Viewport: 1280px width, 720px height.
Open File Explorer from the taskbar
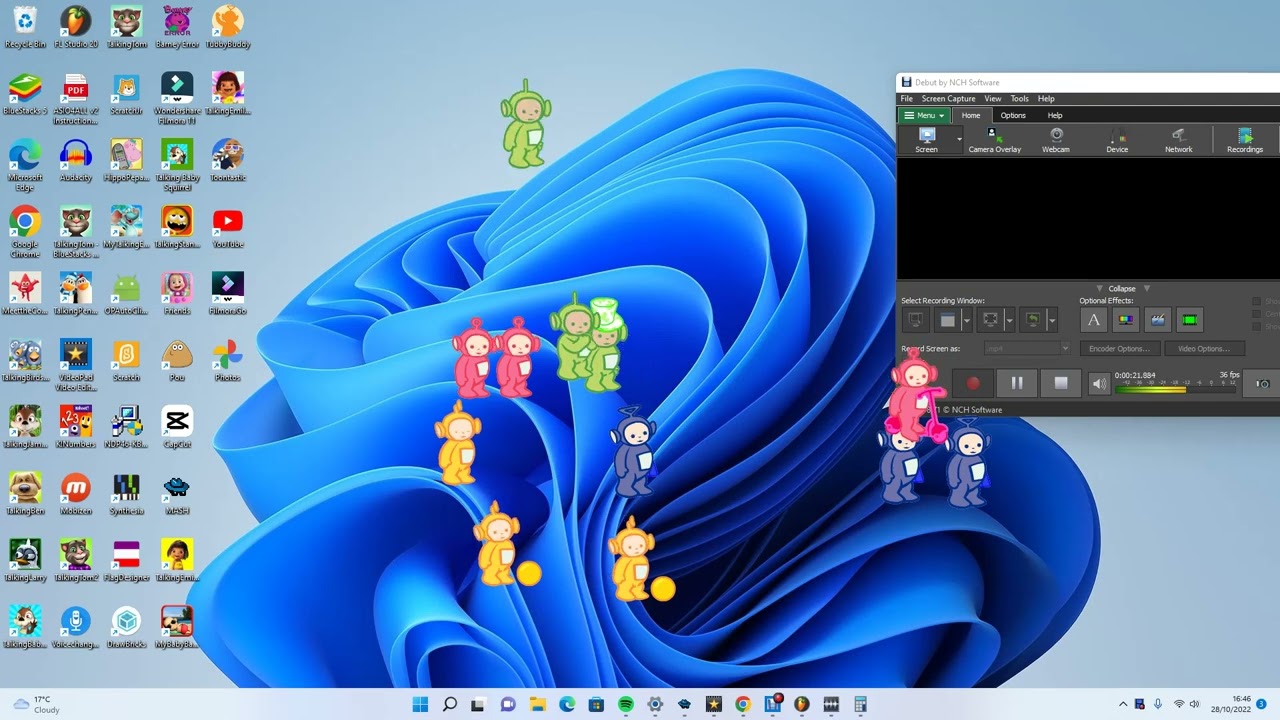(x=537, y=704)
